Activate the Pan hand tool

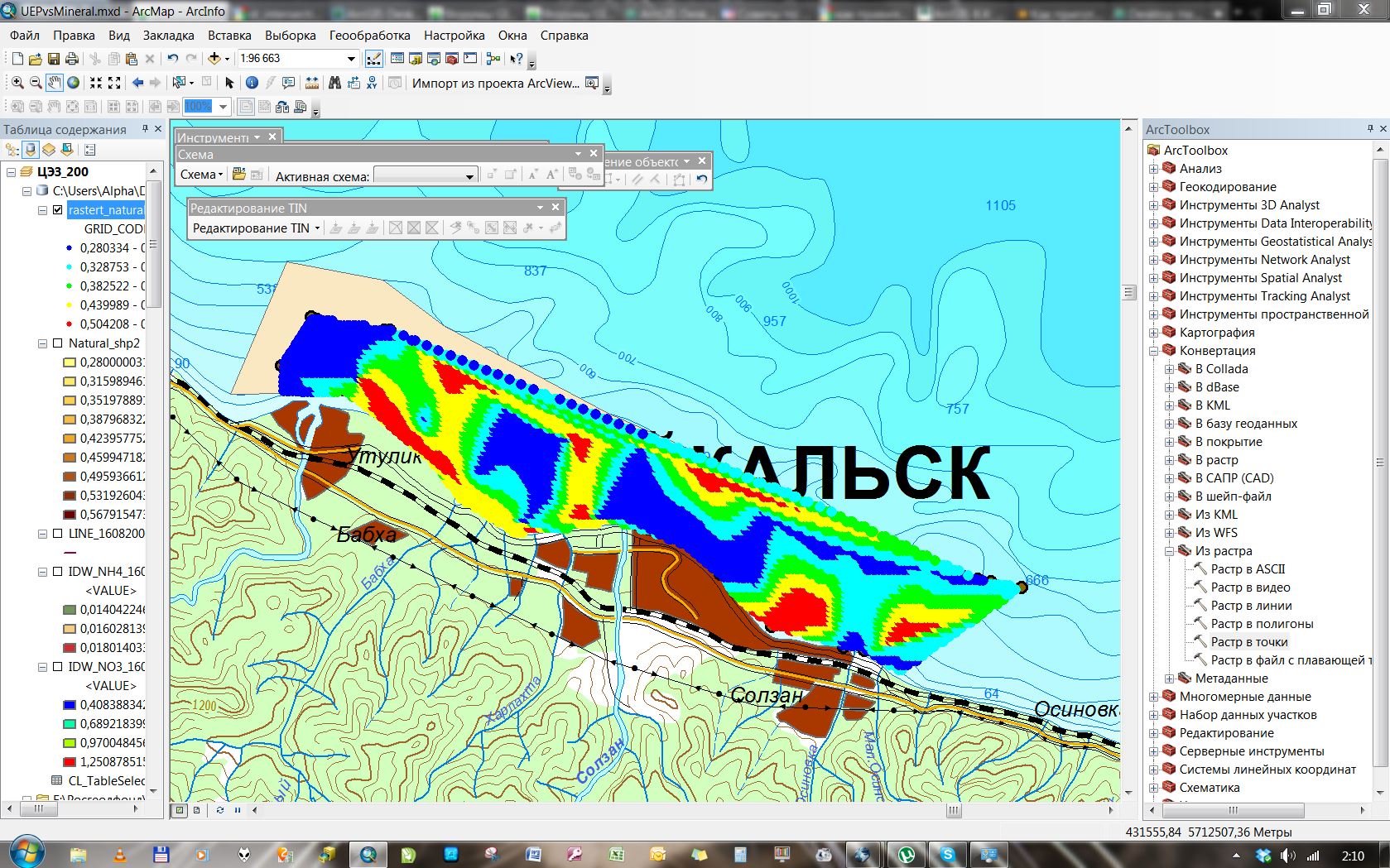click(x=54, y=83)
